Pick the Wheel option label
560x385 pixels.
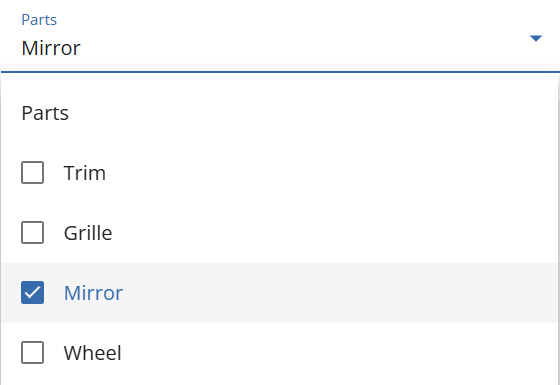92,353
